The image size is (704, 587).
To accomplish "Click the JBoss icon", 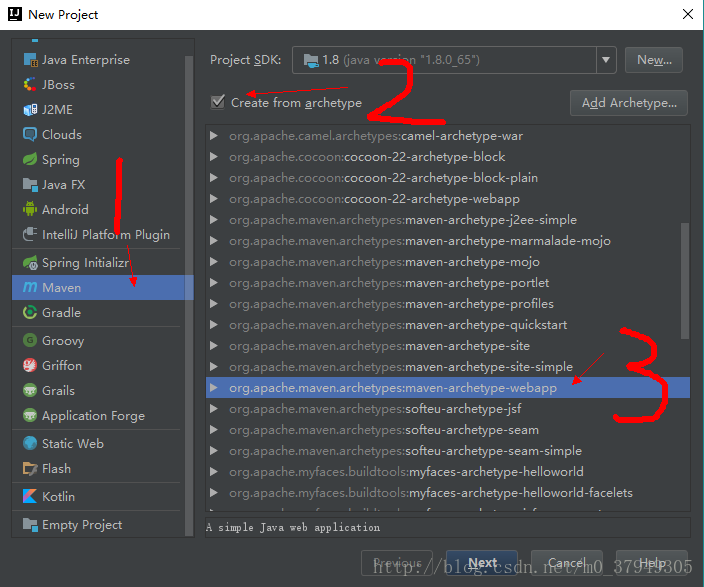I will pyautogui.click(x=30, y=84).
